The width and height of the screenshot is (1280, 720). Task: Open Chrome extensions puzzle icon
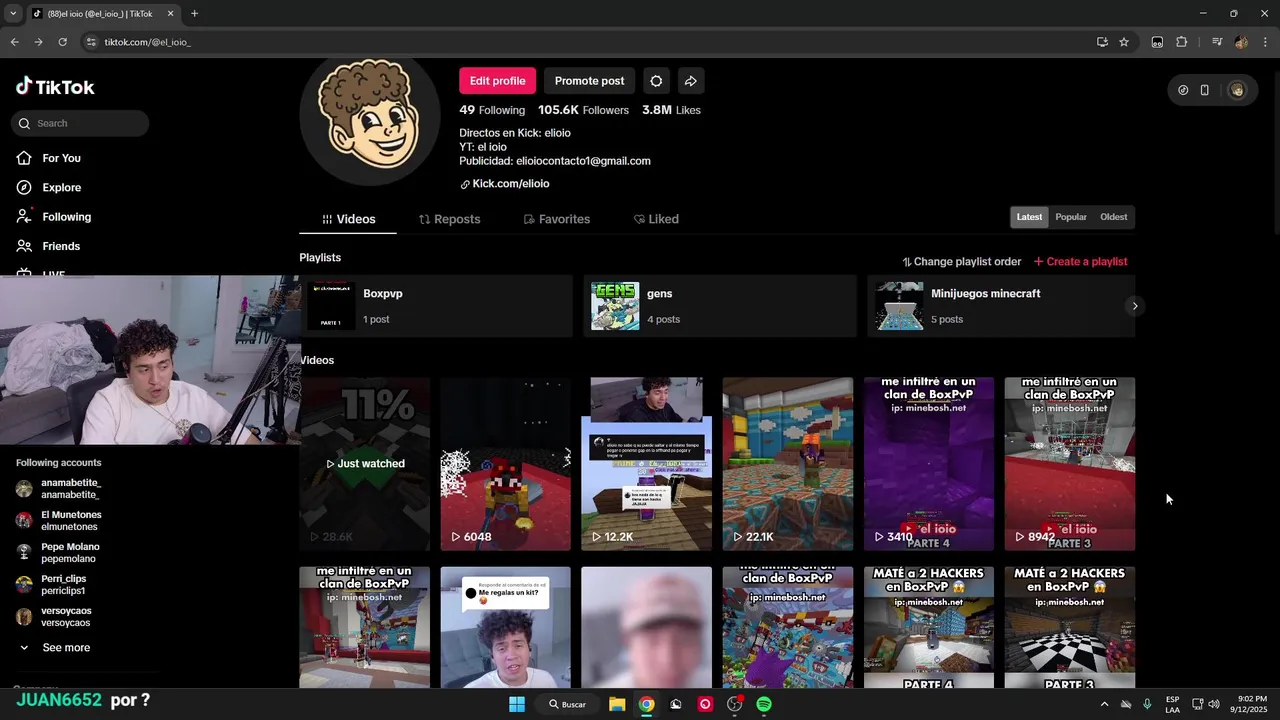[x=1182, y=42]
